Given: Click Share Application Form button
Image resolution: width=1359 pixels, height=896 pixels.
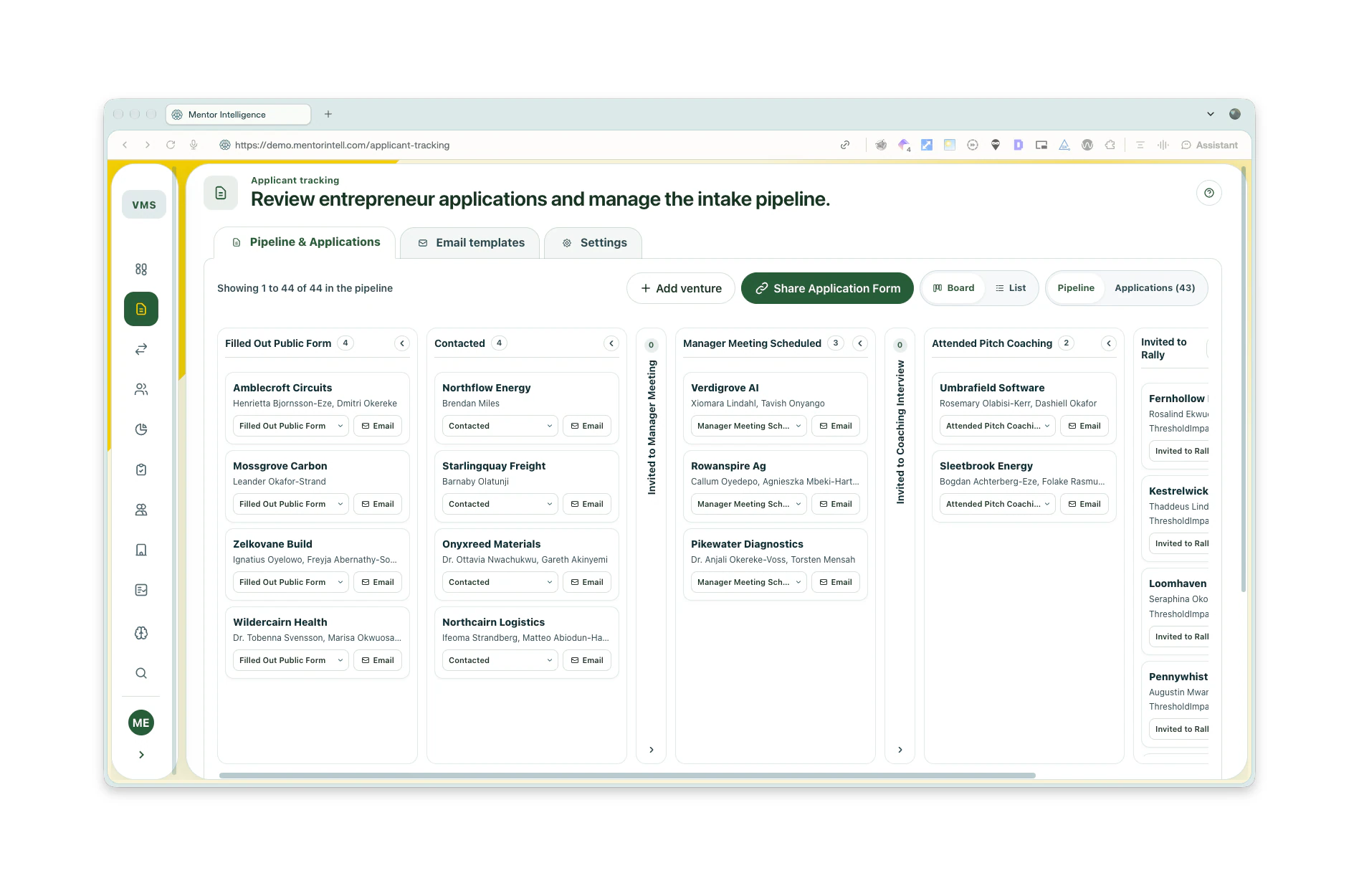Looking at the screenshot, I should coord(827,288).
